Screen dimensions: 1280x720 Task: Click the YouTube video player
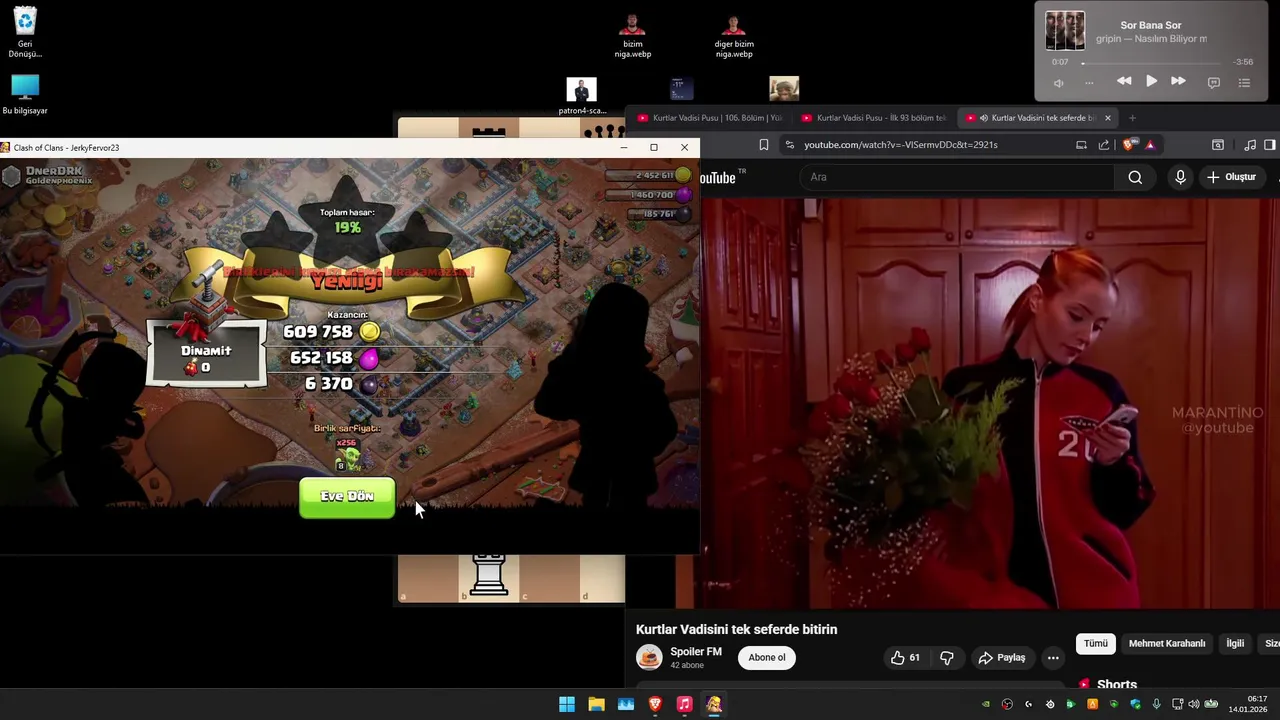coord(990,402)
